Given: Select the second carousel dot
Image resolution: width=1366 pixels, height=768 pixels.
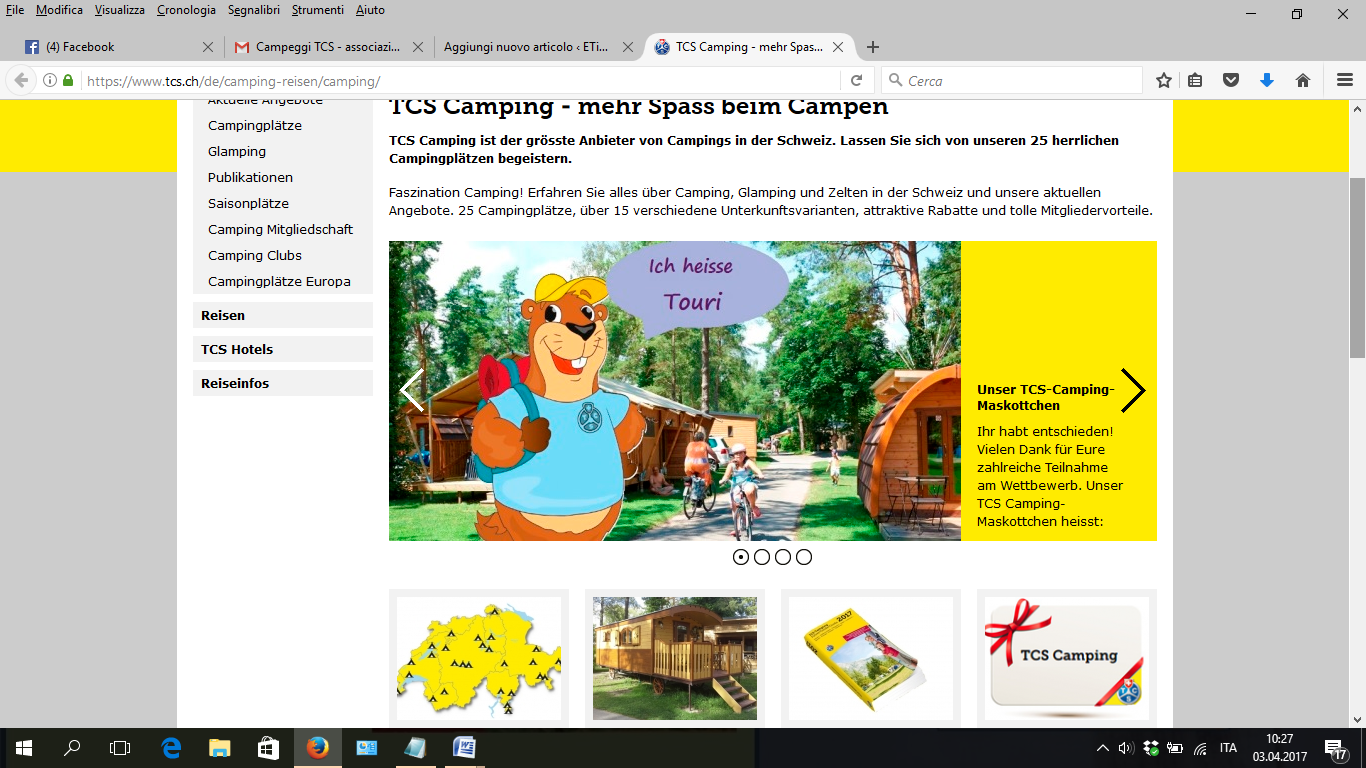Looking at the screenshot, I should pos(762,557).
